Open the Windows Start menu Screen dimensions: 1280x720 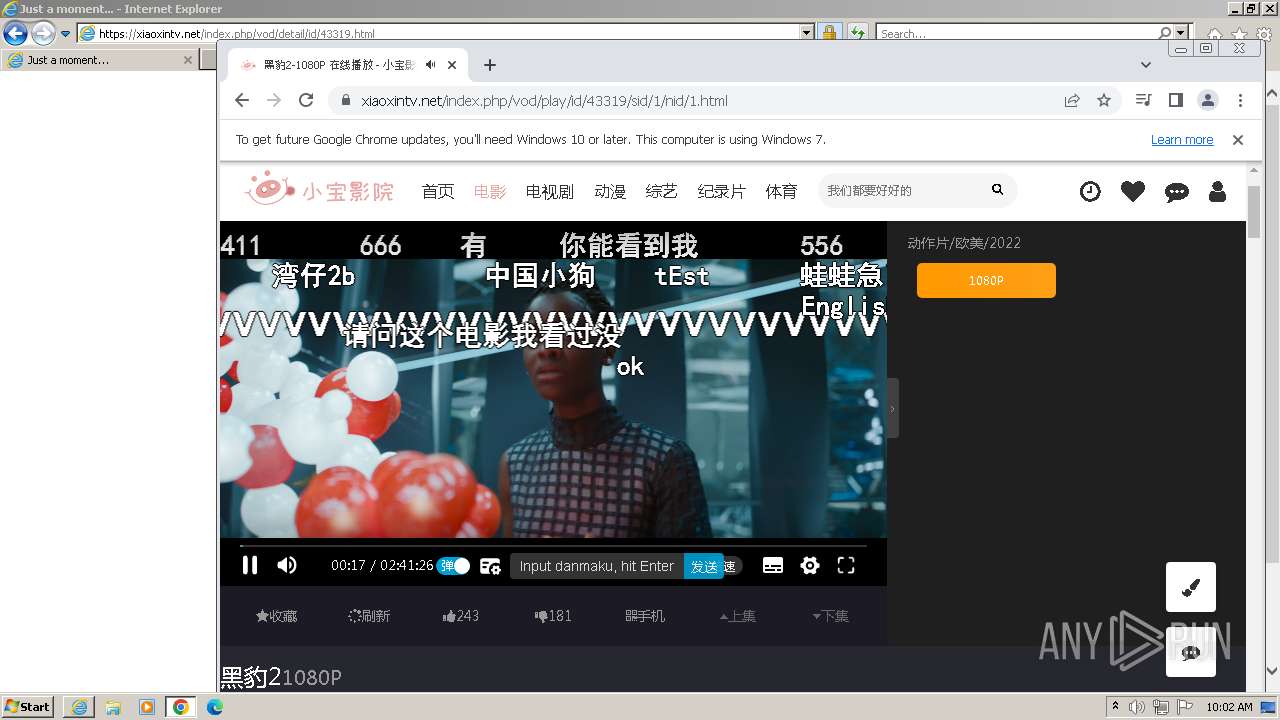click(28, 707)
